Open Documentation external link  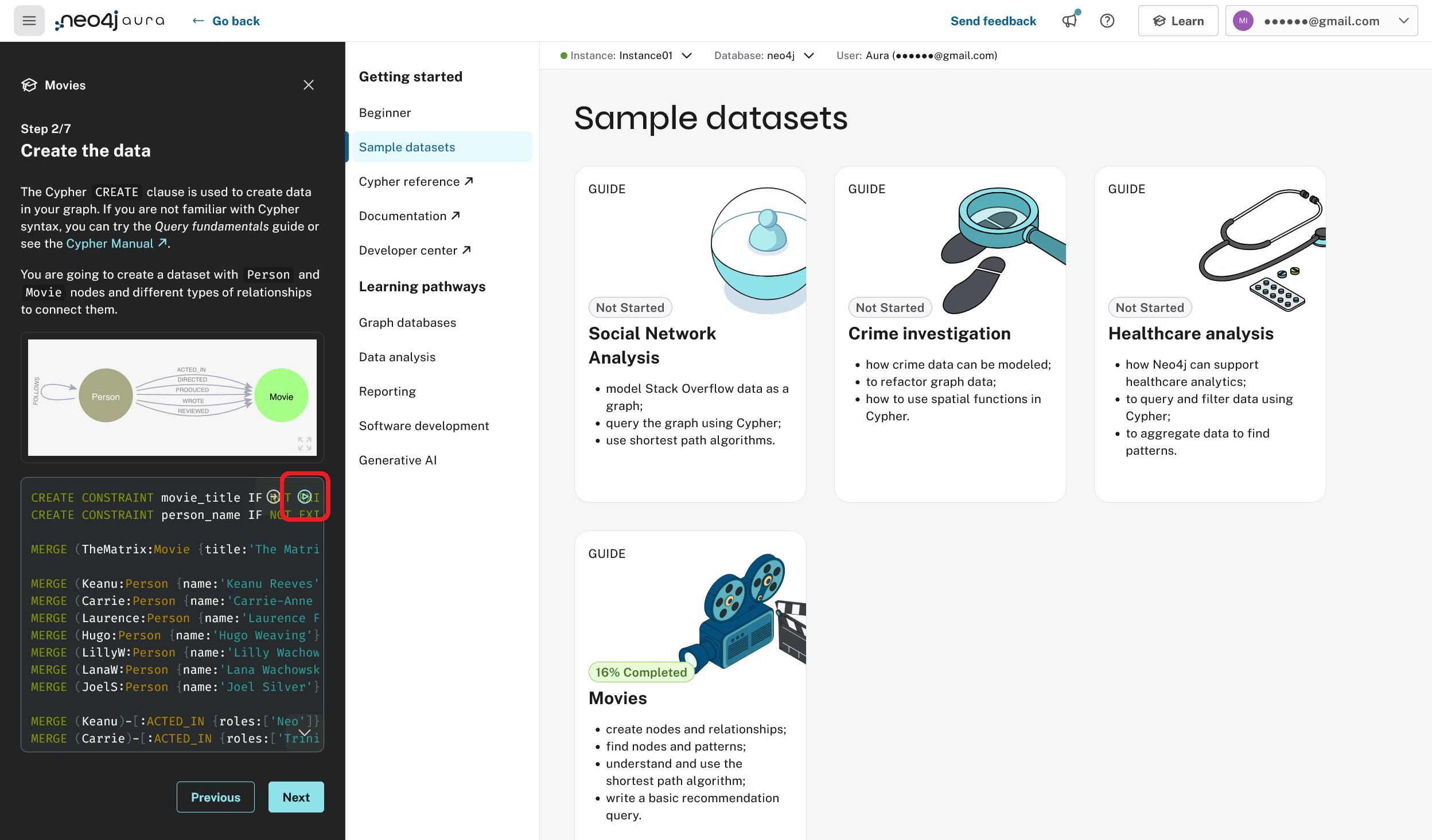coord(409,216)
